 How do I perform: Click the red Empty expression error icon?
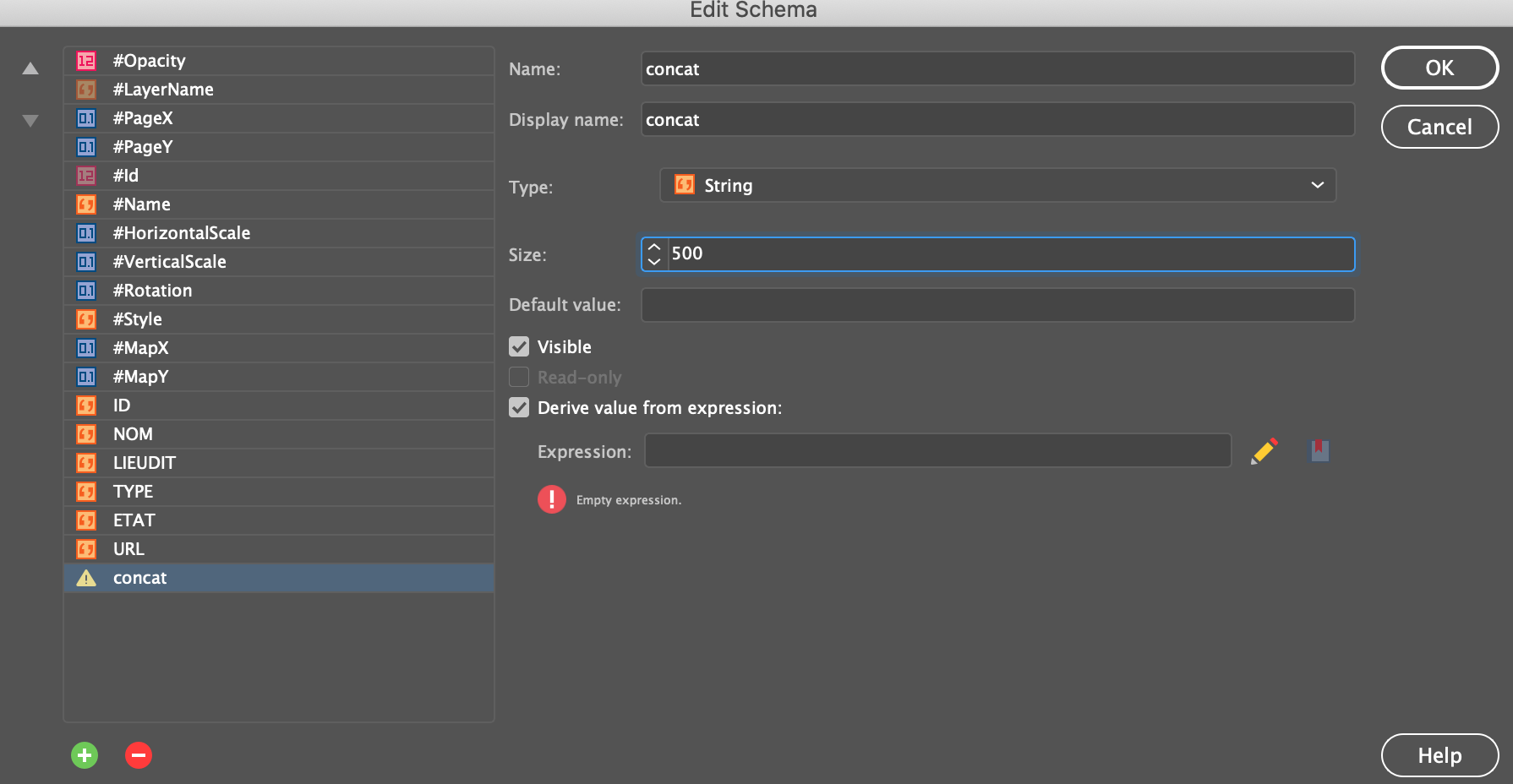(551, 500)
